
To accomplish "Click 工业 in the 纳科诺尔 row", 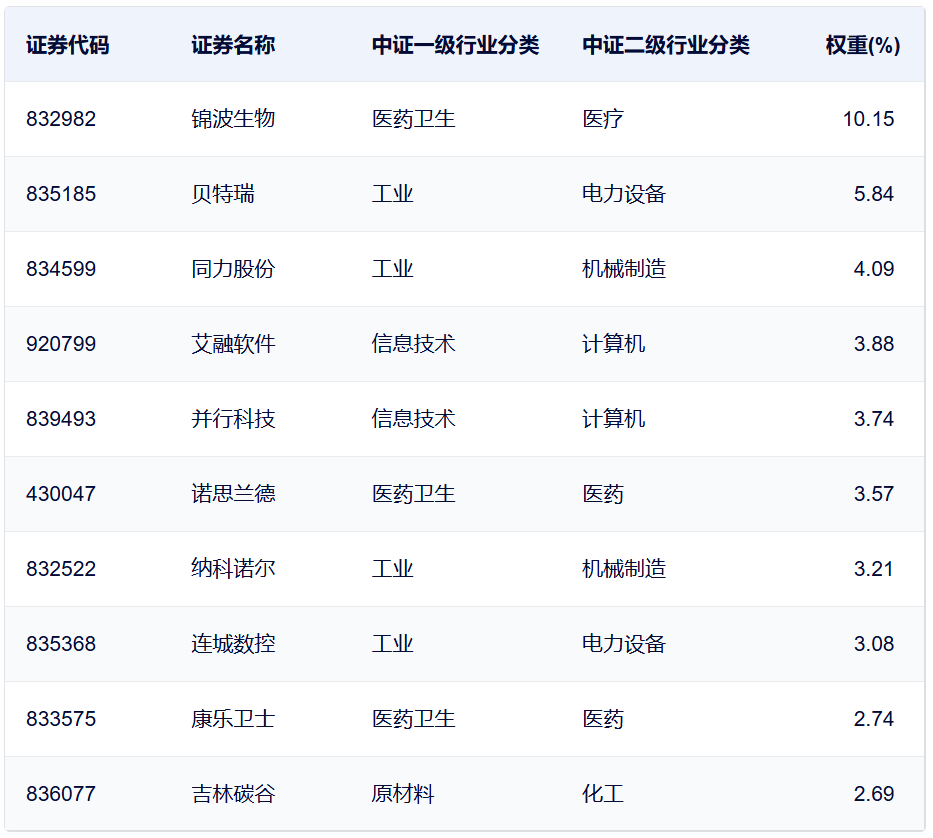I will click(392, 569).
